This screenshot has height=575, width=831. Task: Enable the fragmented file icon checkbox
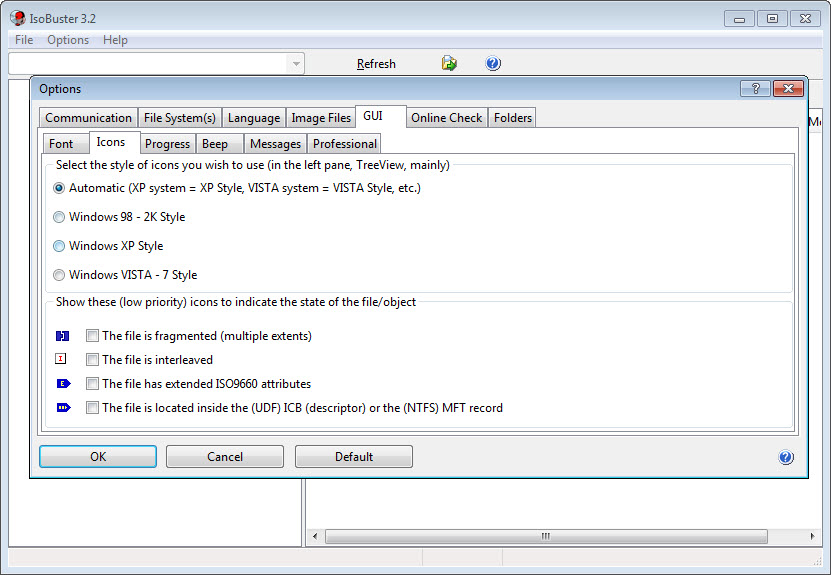tap(92, 335)
